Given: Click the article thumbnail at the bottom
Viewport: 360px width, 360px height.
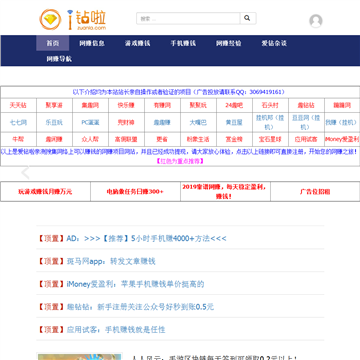Looking at the screenshot, I should tap(80, 357).
